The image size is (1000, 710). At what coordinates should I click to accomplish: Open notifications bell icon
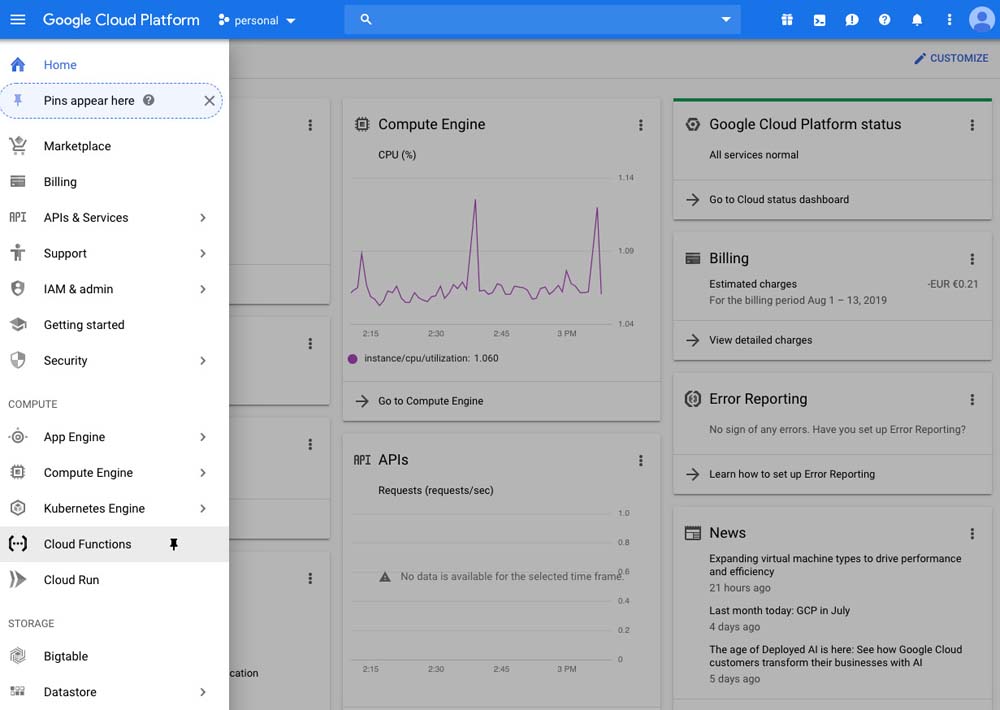(917, 20)
